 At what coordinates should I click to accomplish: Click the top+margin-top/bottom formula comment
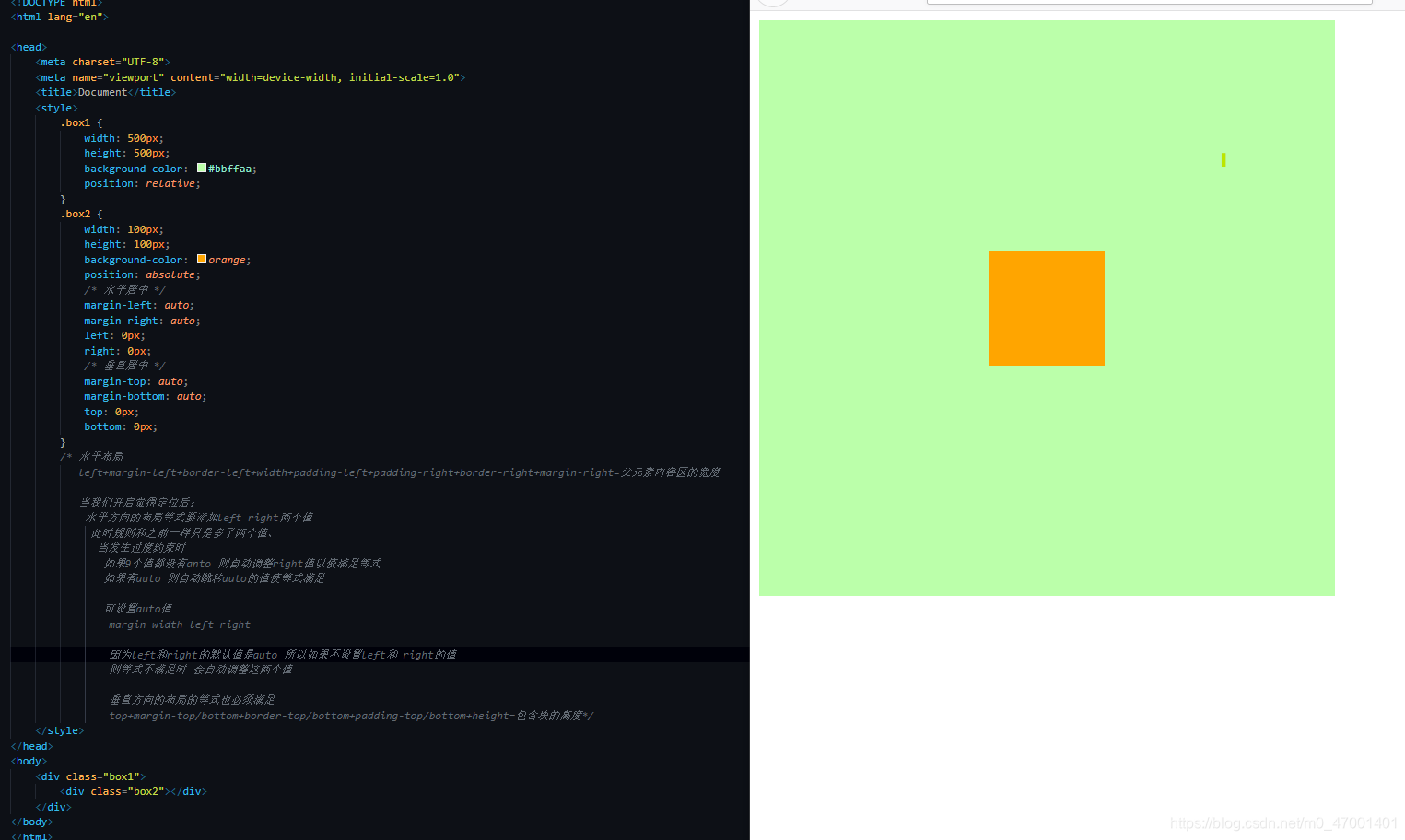pyautogui.click(x=351, y=716)
